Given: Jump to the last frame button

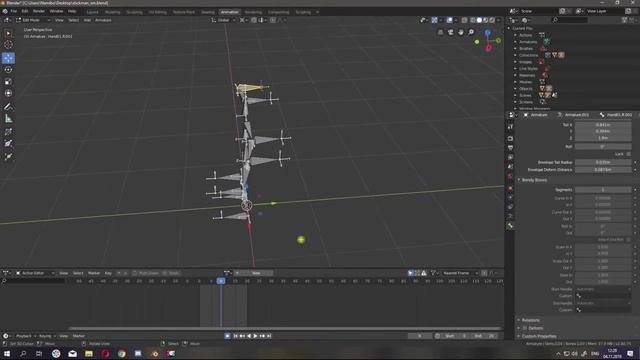Looking at the screenshot, I should coord(269,336).
